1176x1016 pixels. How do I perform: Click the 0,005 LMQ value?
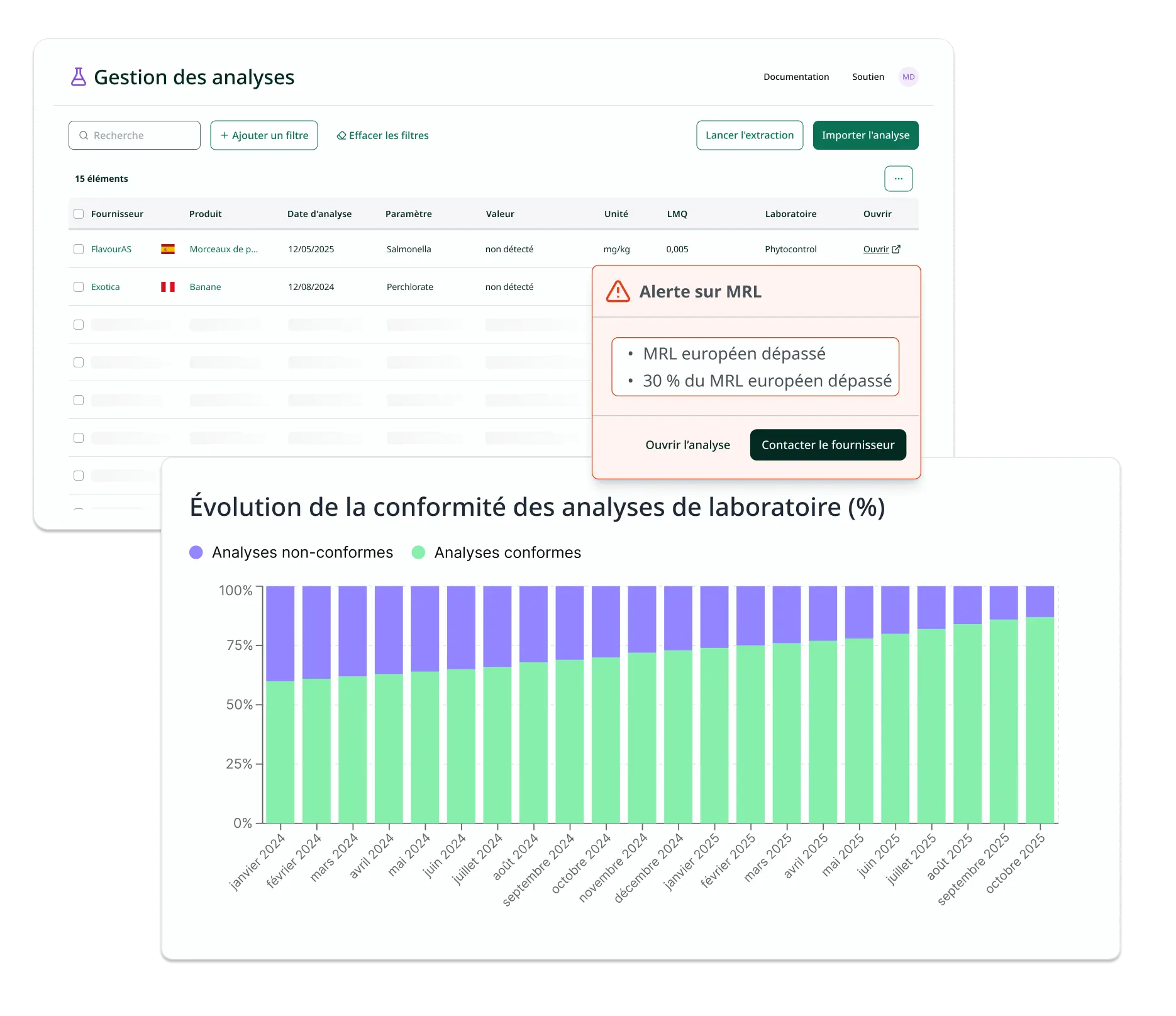[x=677, y=249]
